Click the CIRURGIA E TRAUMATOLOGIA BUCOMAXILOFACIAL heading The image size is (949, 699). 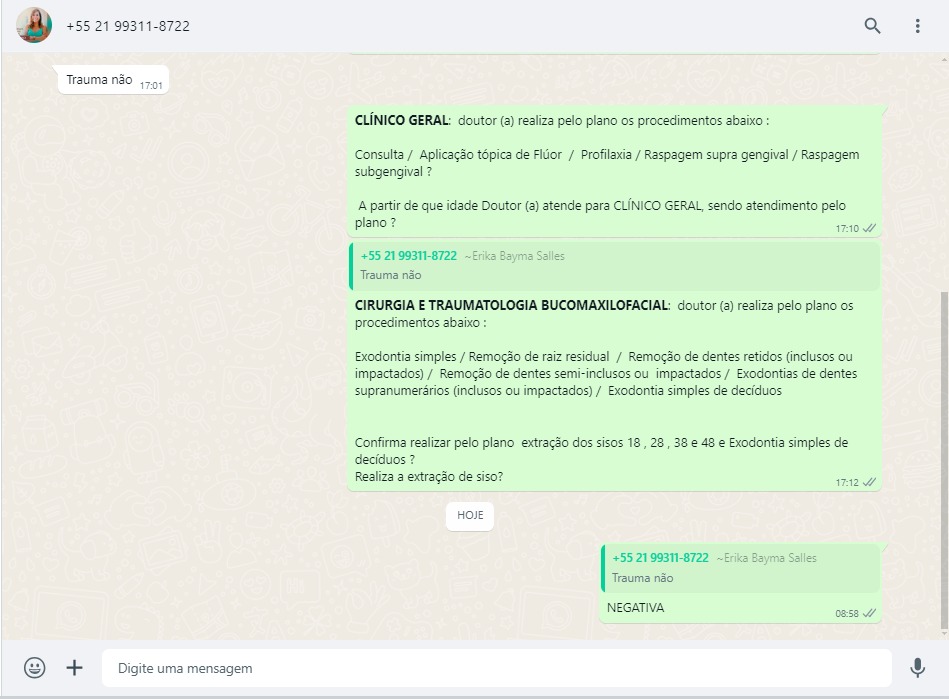tap(512, 306)
